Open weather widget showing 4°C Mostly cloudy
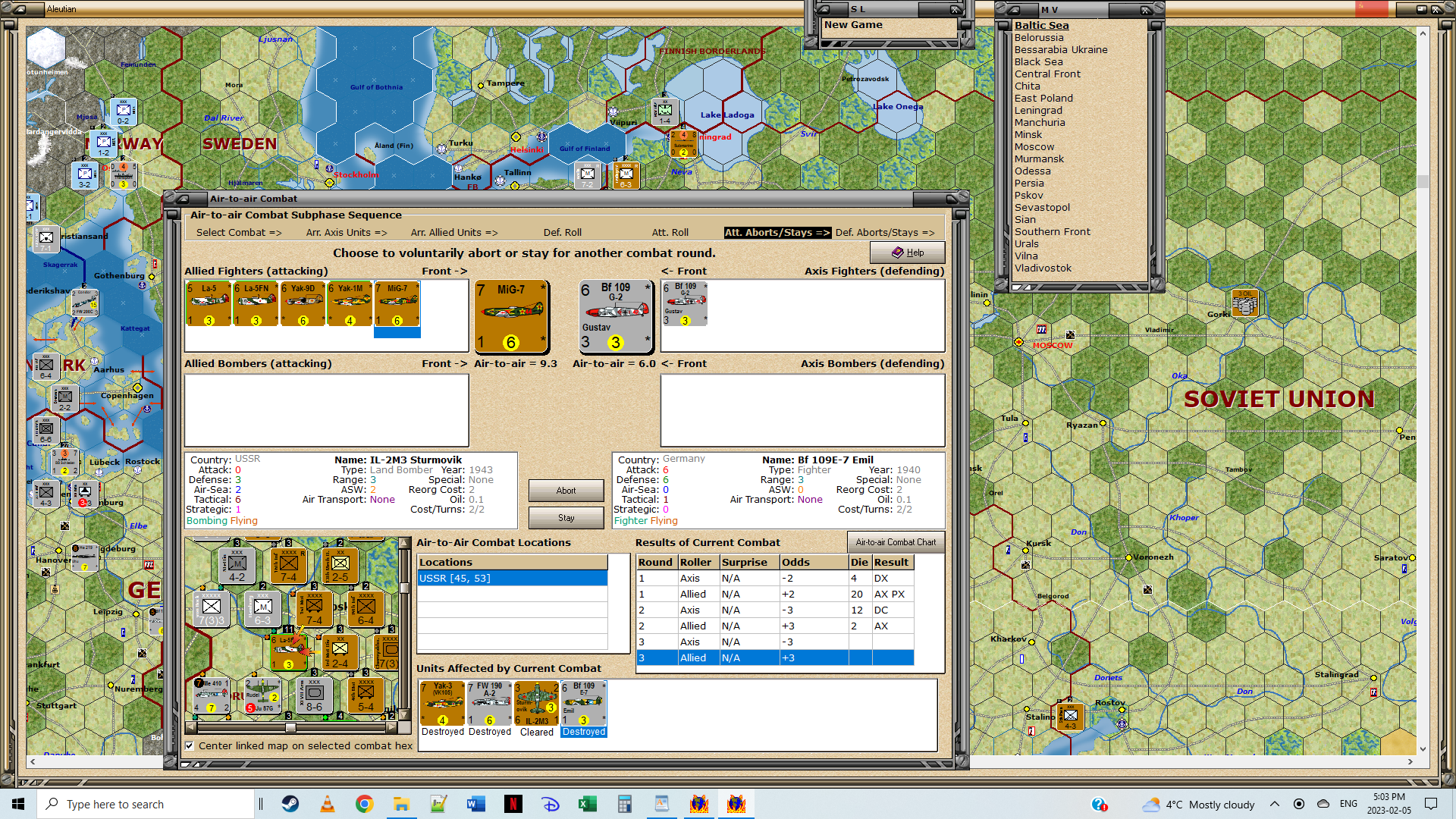Image resolution: width=1456 pixels, height=819 pixels. 1198,804
